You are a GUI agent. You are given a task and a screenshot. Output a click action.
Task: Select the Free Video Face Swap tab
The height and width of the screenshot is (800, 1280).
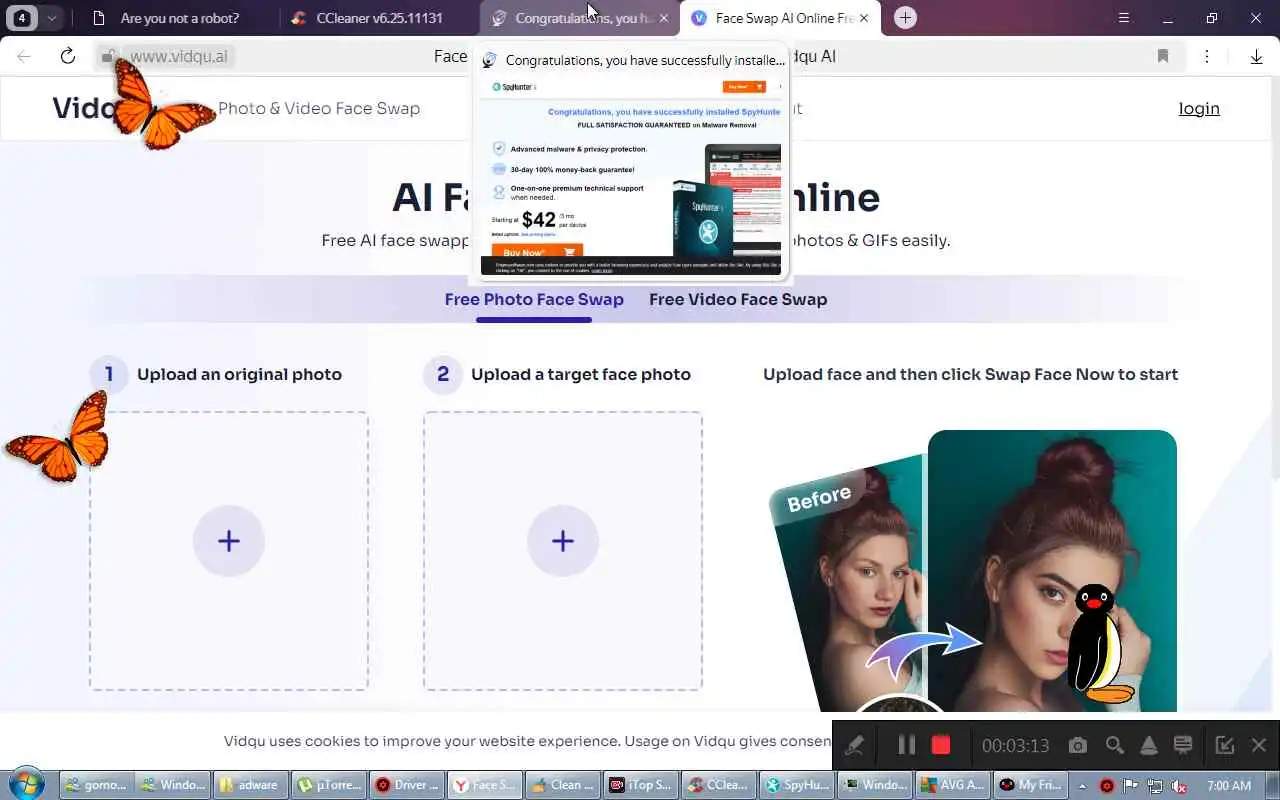pyautogui.click(x=738, y=299)
